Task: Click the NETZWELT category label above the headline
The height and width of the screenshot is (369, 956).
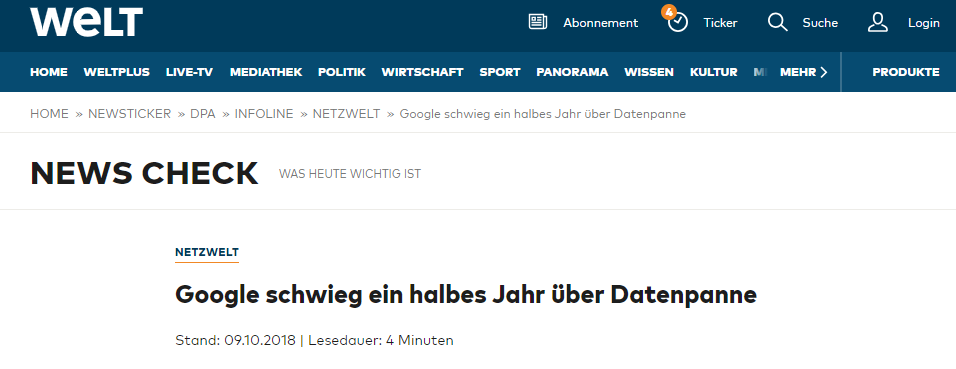Action: click(x=207, y=252)
